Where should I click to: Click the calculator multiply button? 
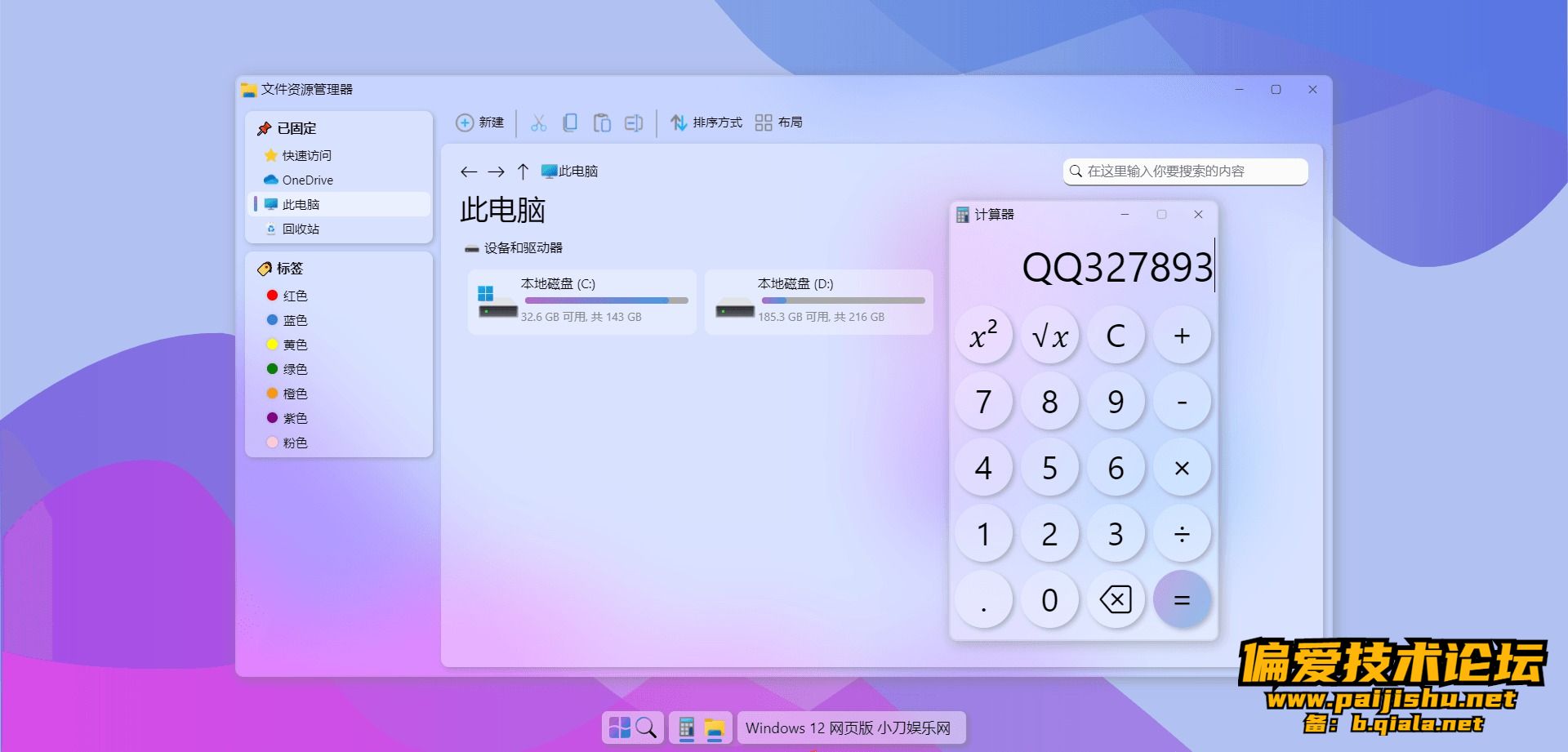1182,468
